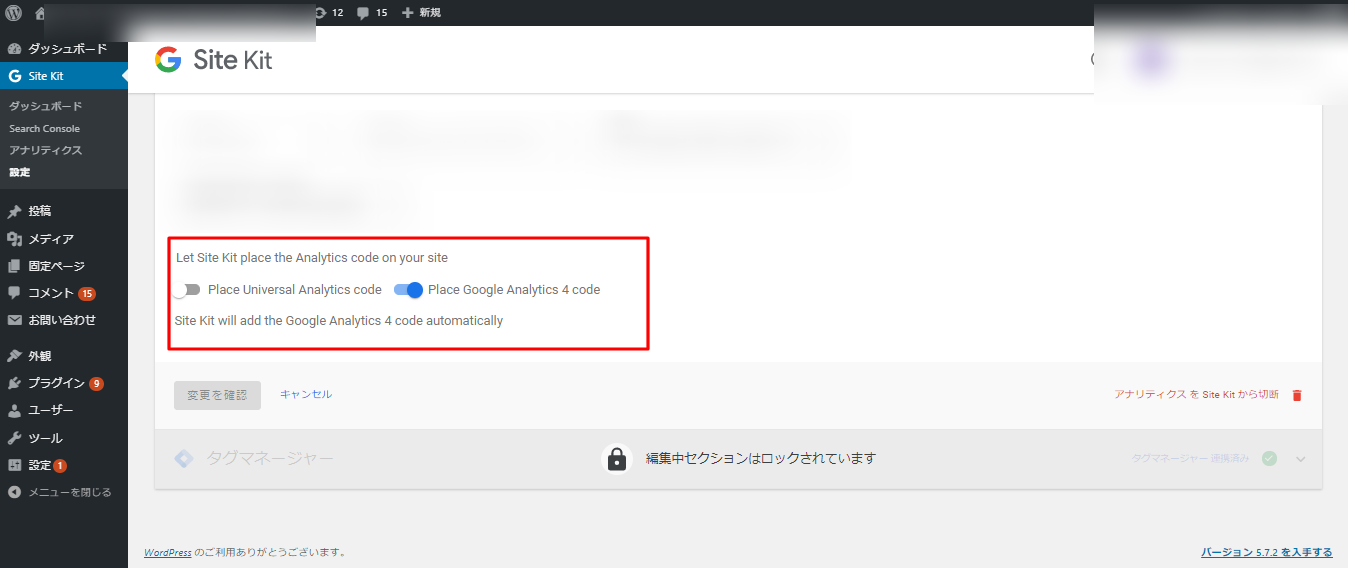Open 投稿 via its pushpin icon
Image resolution: width=1348 pixels, height=568 pixels.
14,212
